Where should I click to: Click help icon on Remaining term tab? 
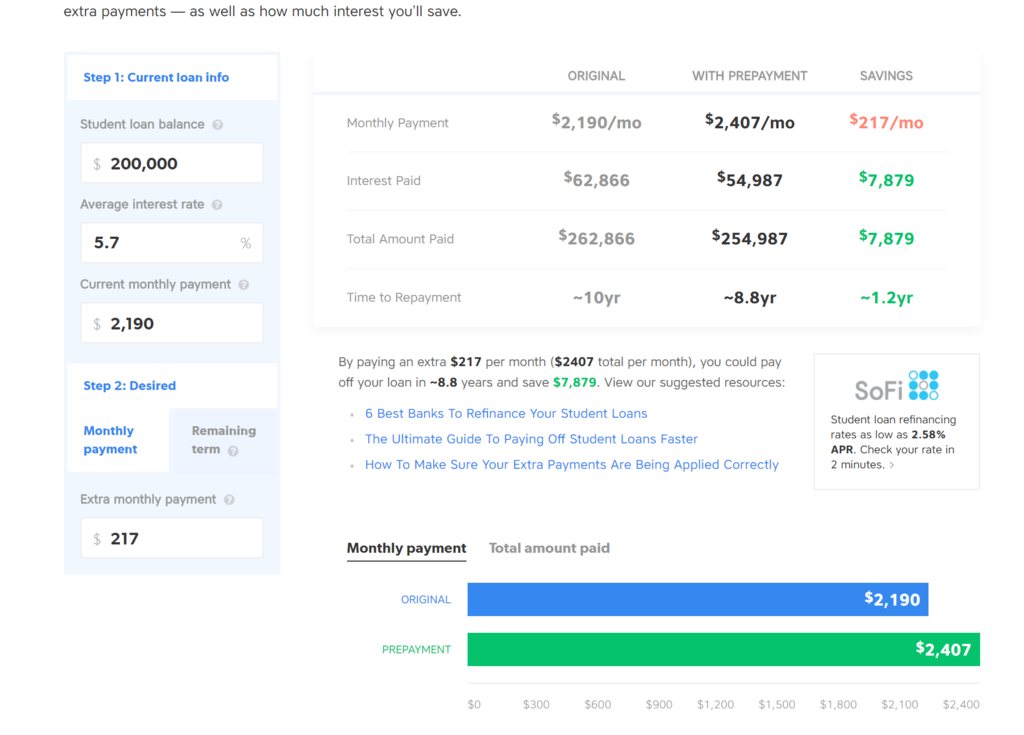point(233,451)
